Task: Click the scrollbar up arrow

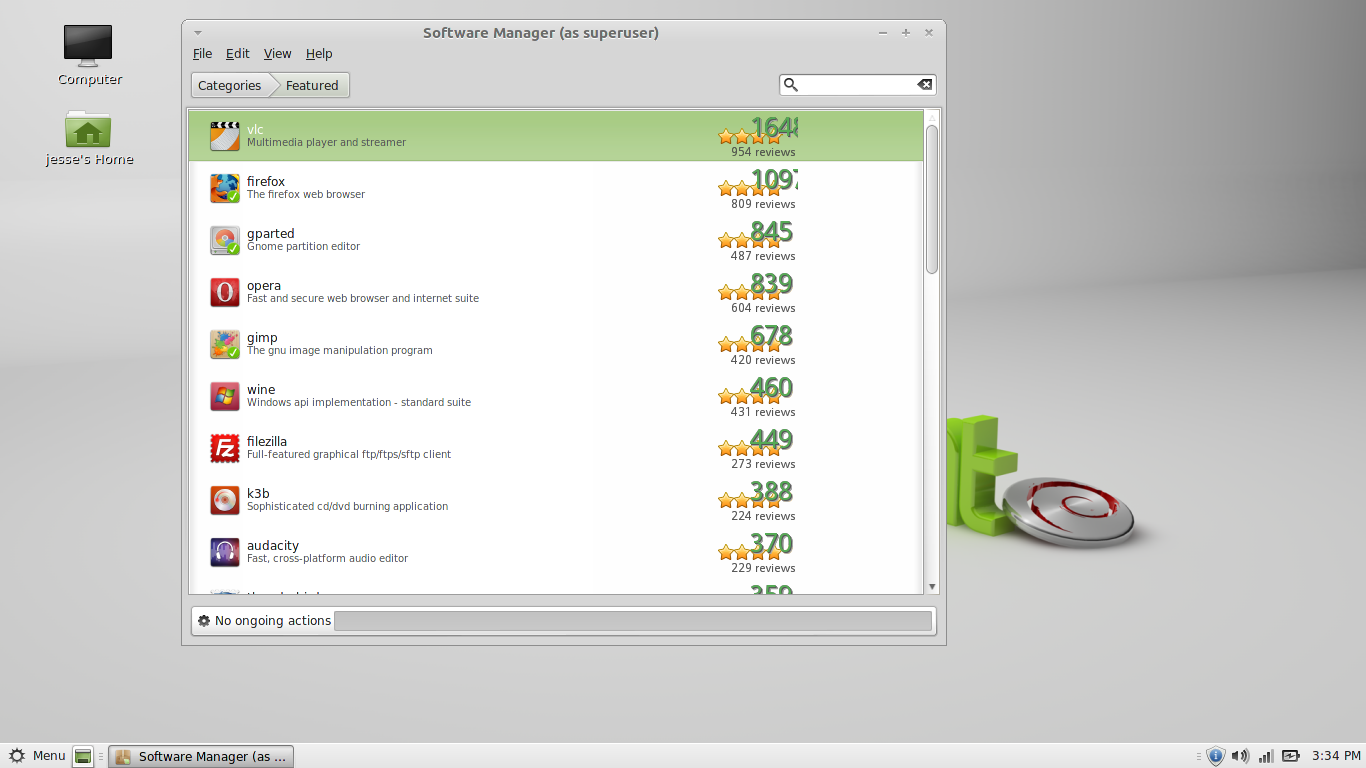Action: tap(932, 117)
